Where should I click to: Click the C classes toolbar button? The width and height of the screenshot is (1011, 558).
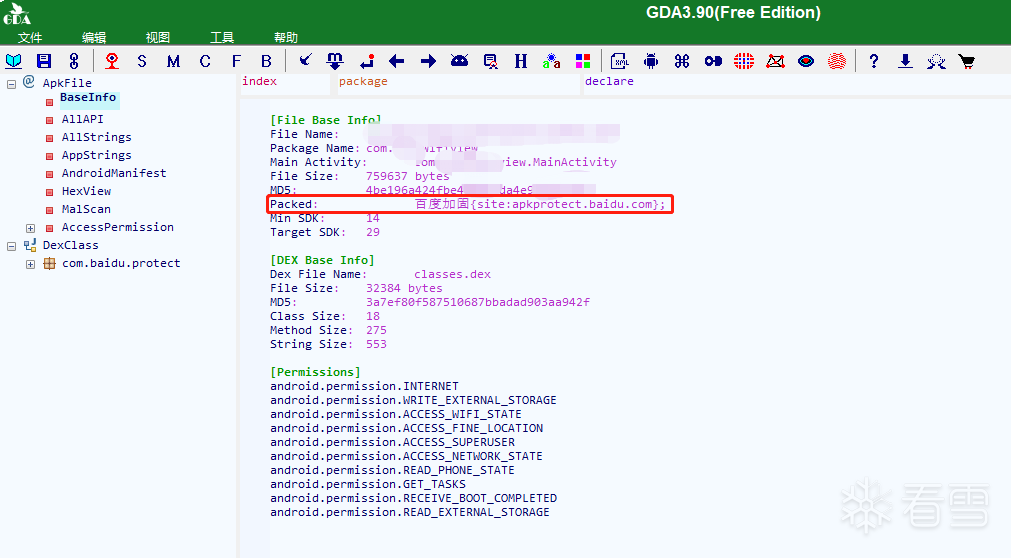(205, 61)
